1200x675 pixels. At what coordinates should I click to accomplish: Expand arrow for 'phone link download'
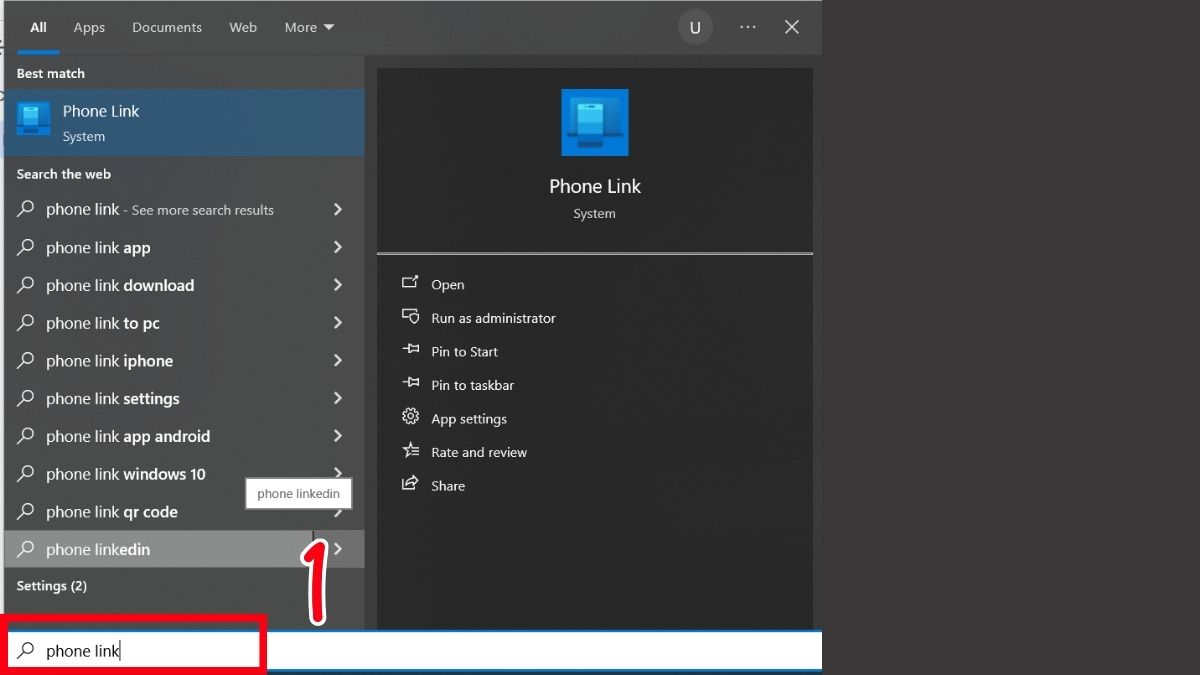[338, 285]
